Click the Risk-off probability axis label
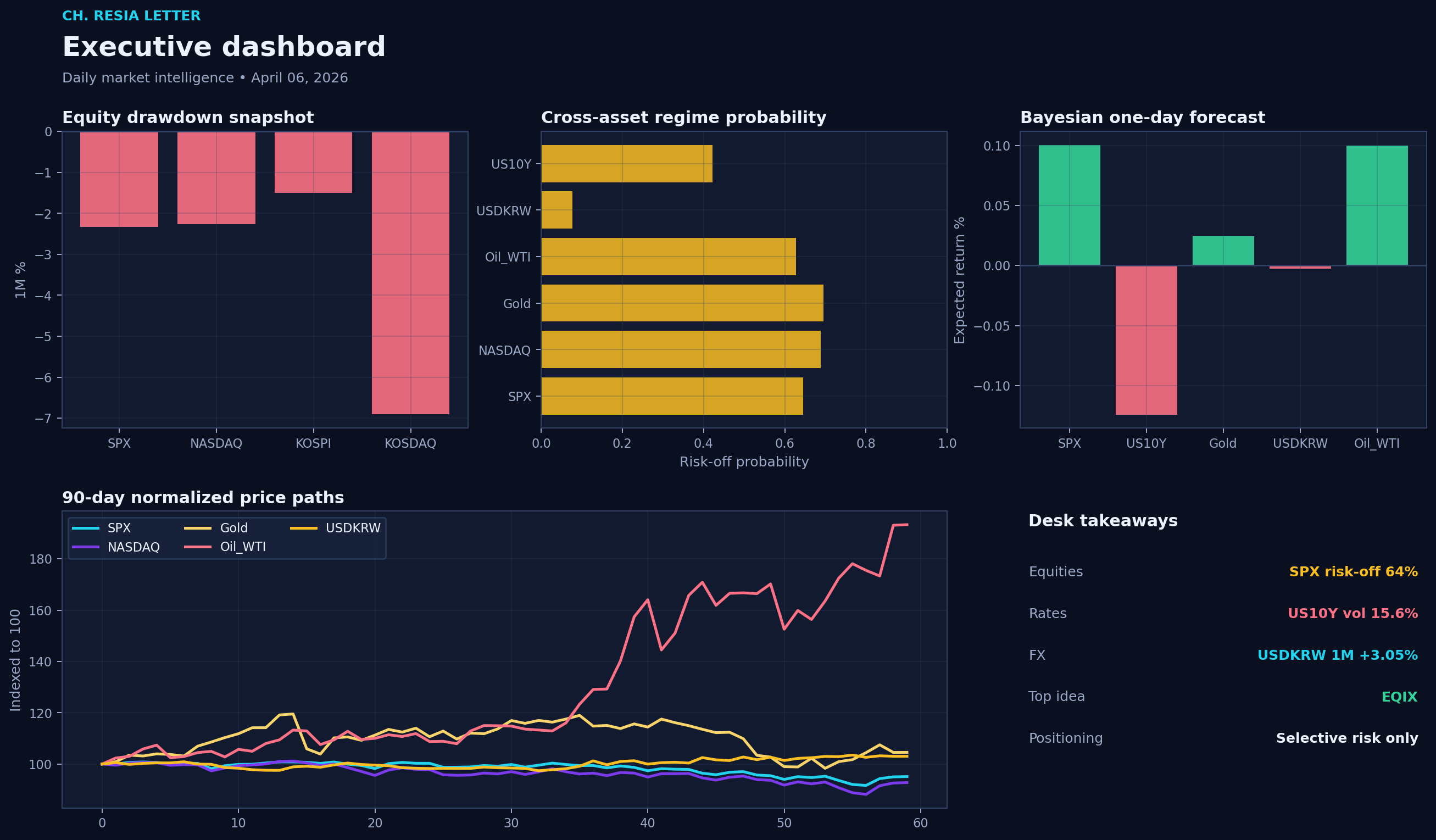Viewport: 1436px width, 840px height. 744,461
